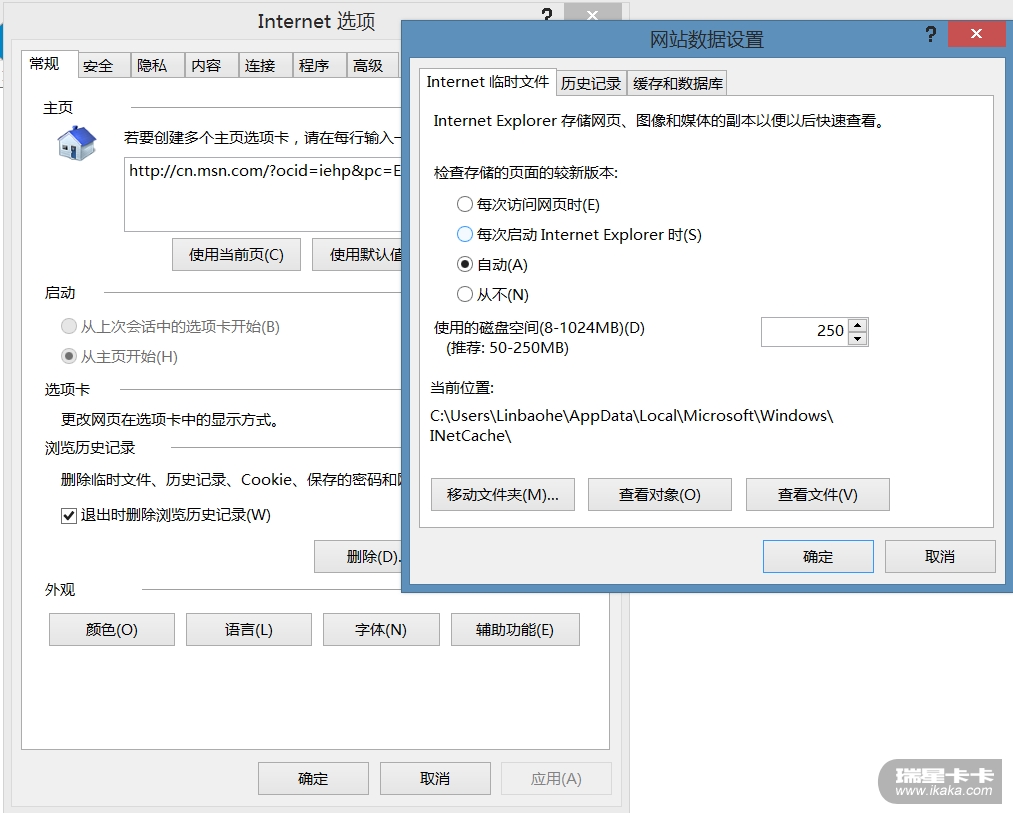
Task: Click 取消 in 网站数据设置 dialog
Action: pos(940,556)
